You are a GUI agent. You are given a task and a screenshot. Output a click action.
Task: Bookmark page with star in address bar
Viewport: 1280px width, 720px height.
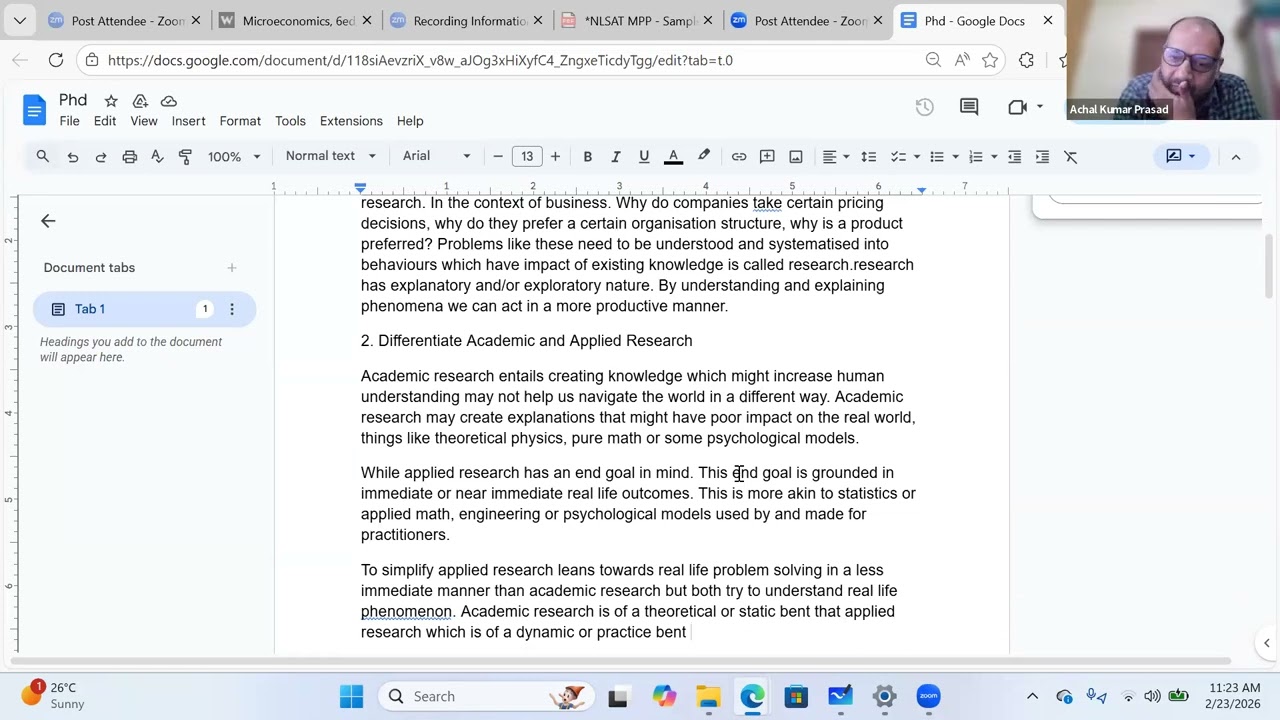pos(990,60)
